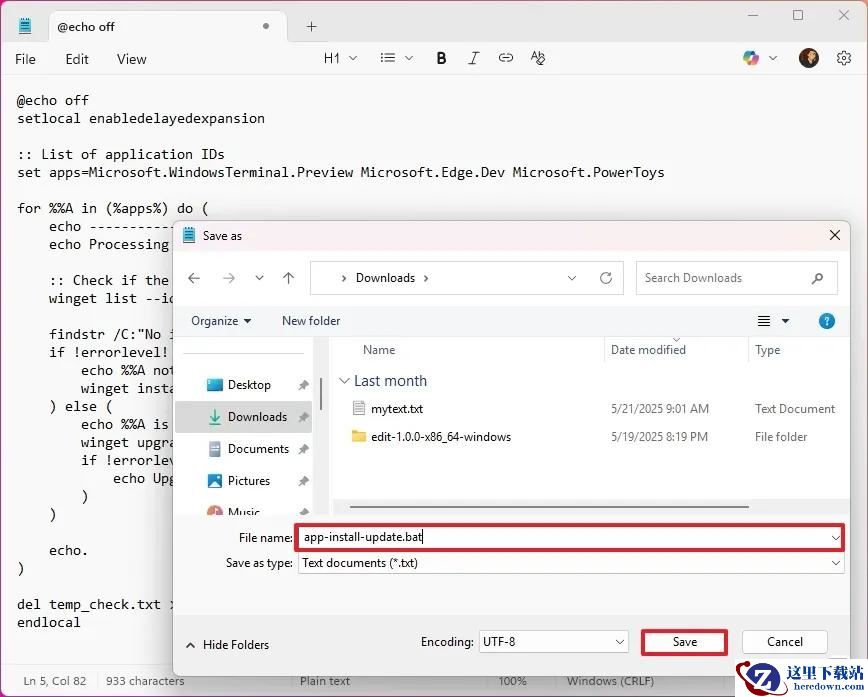Click the search magnifier in Save as

(817, 278)
